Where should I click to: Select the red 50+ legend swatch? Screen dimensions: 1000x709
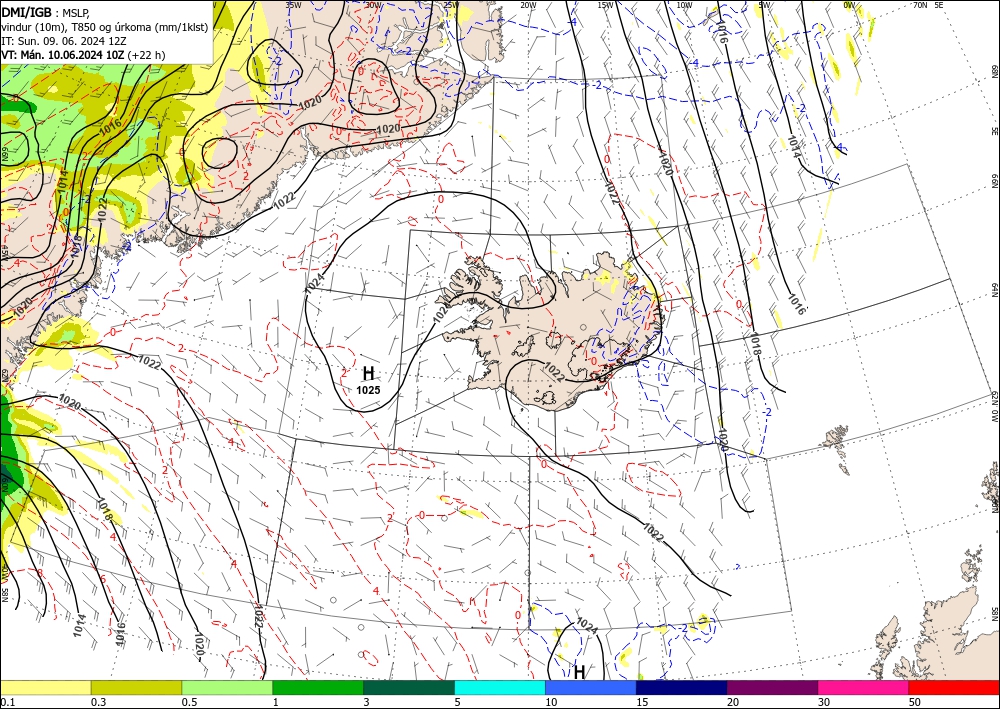click(954, 687)
